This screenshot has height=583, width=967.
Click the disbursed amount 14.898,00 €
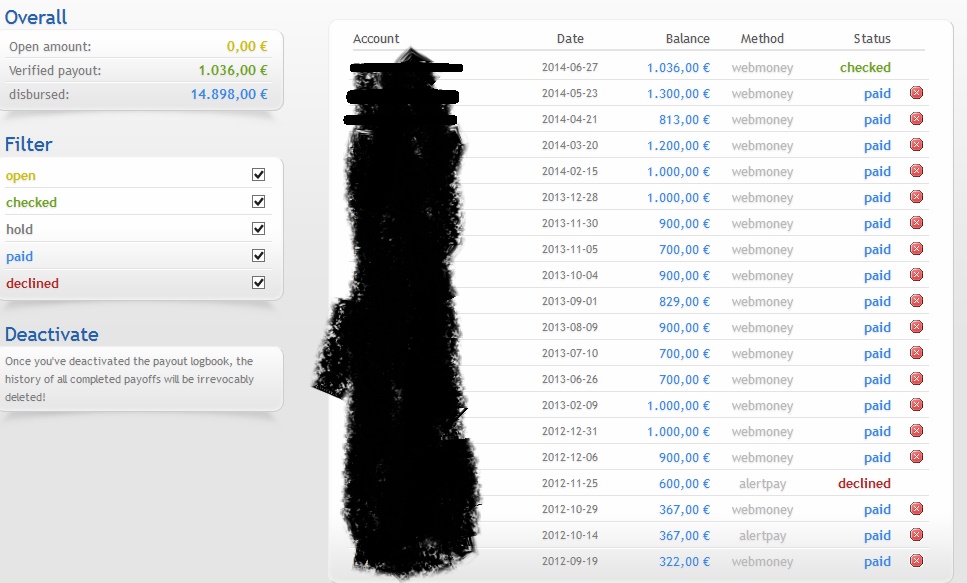(x=229, y=94)
